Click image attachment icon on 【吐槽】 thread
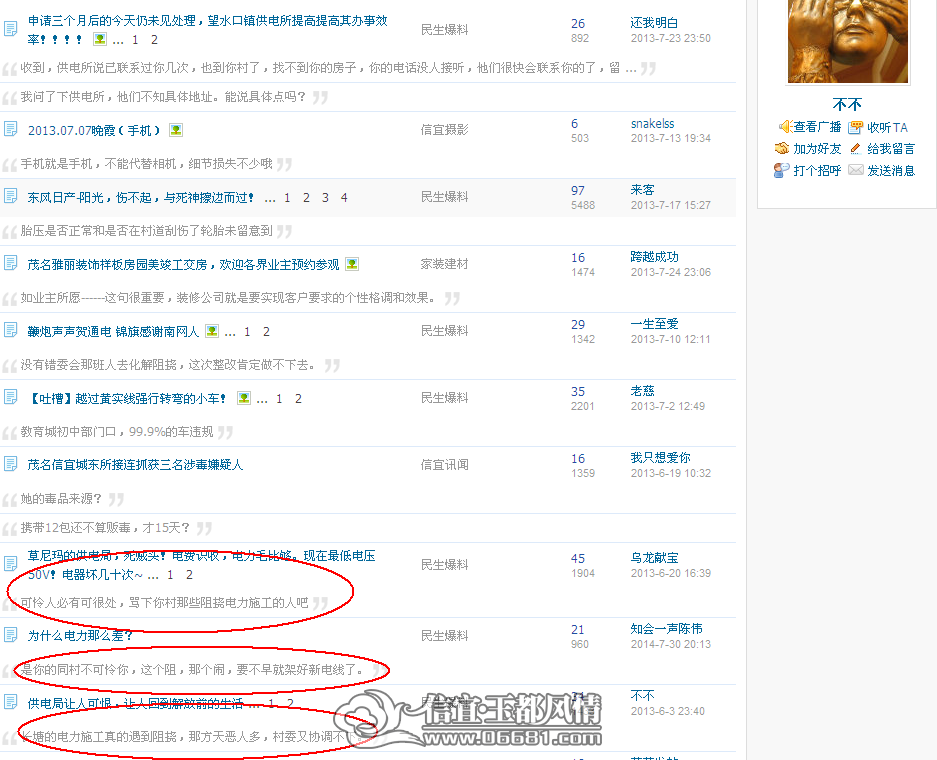The image size is (937, 760). [x=244, y=397]
